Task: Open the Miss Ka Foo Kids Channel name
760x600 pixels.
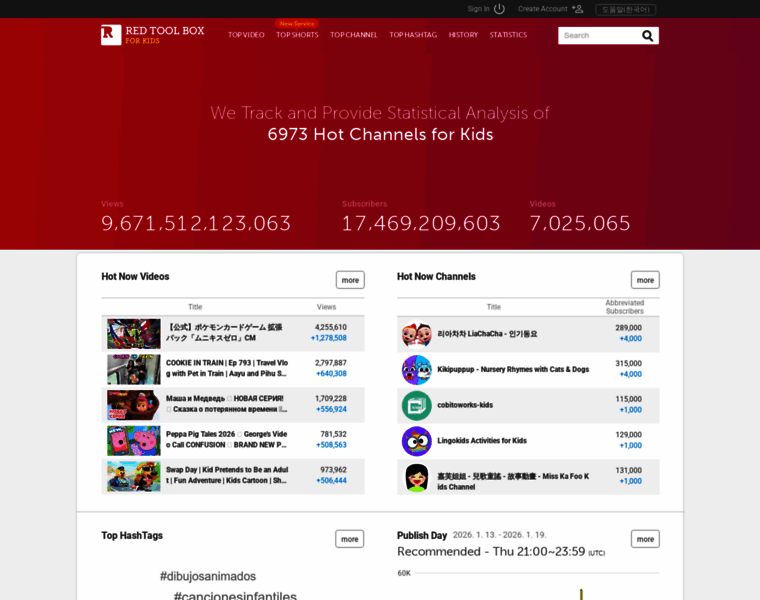Action: pos(513,482)
